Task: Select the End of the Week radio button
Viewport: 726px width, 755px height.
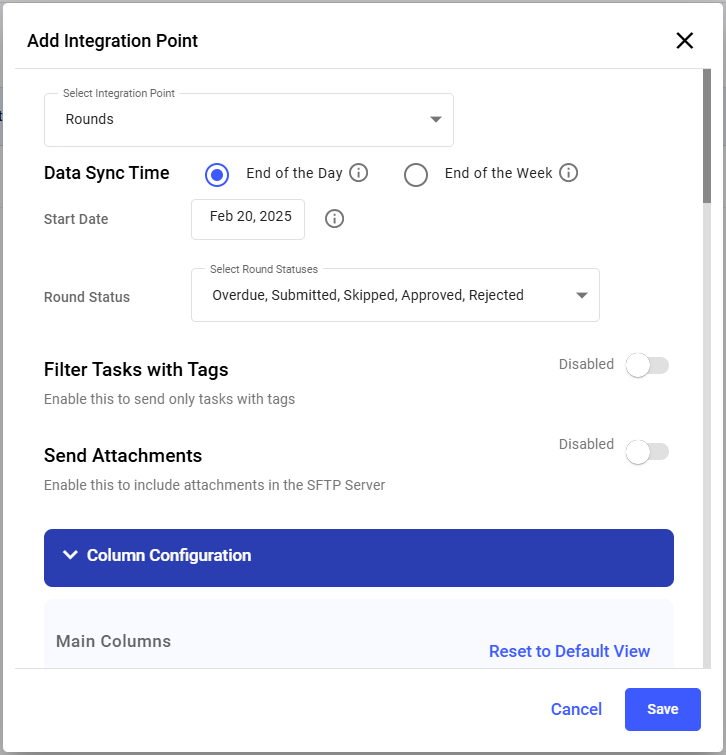Action: [416, 174]
